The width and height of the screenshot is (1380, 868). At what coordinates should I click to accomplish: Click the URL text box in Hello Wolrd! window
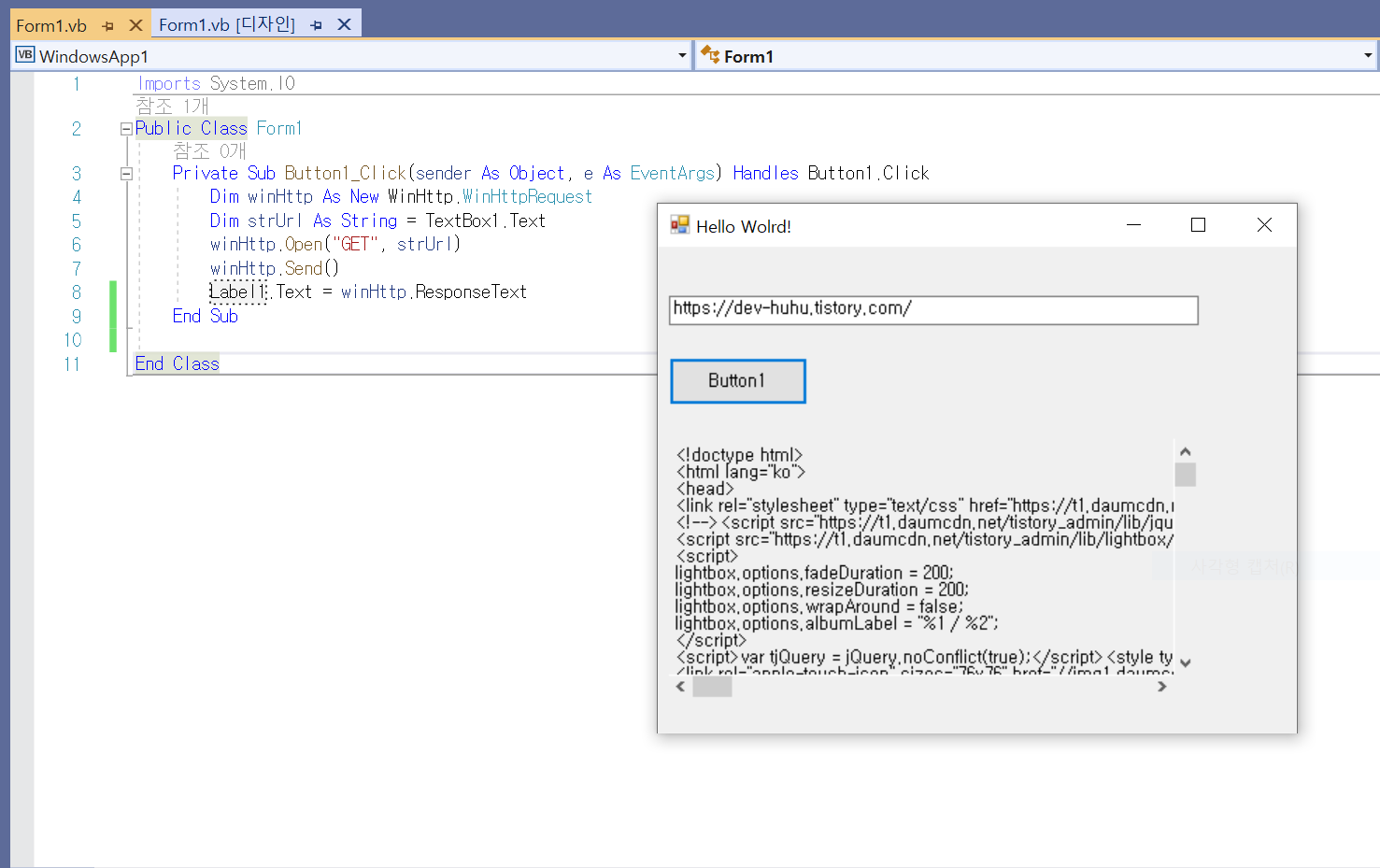[x=933, y=310]
